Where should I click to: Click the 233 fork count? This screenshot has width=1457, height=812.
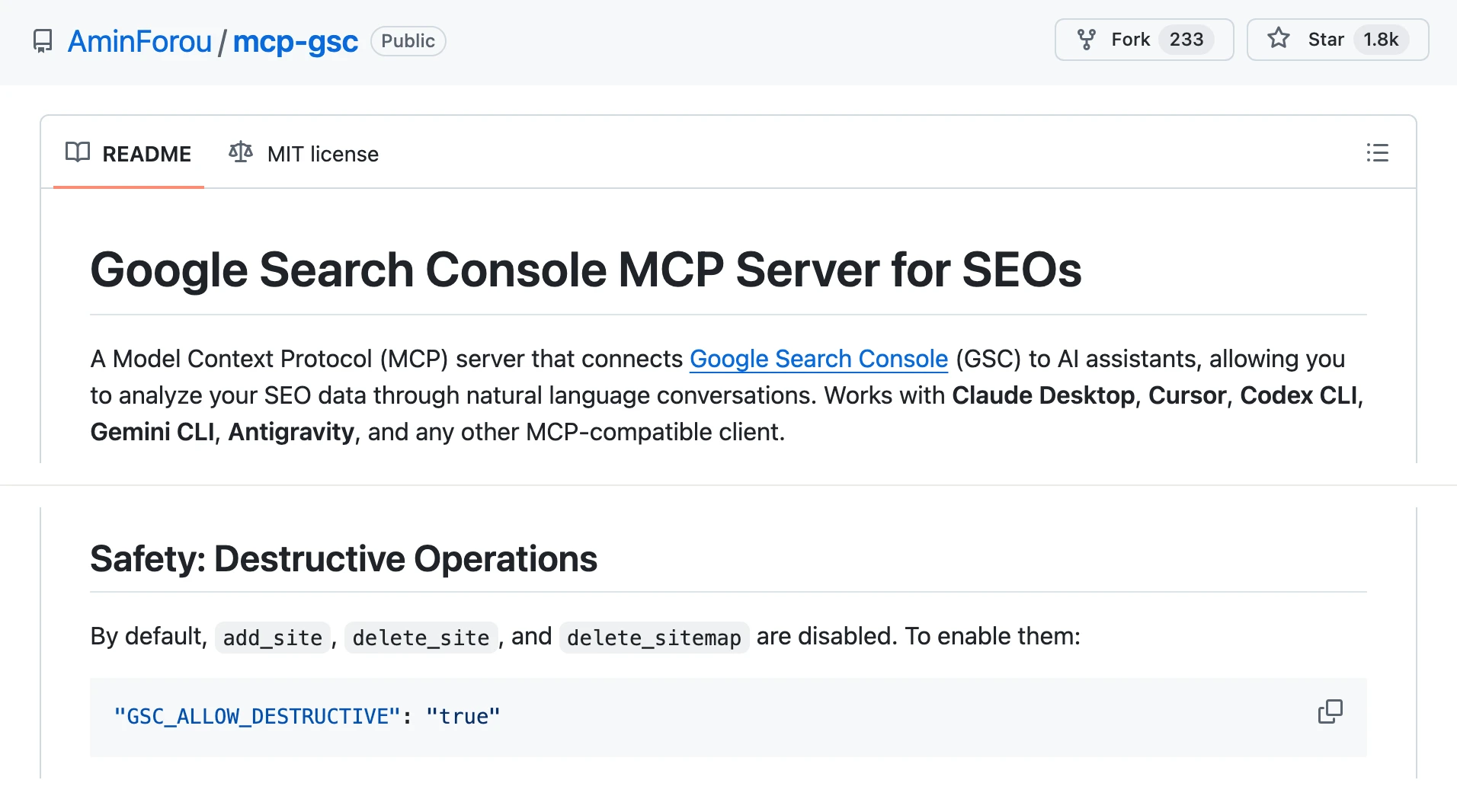[x=1186, y=40]
